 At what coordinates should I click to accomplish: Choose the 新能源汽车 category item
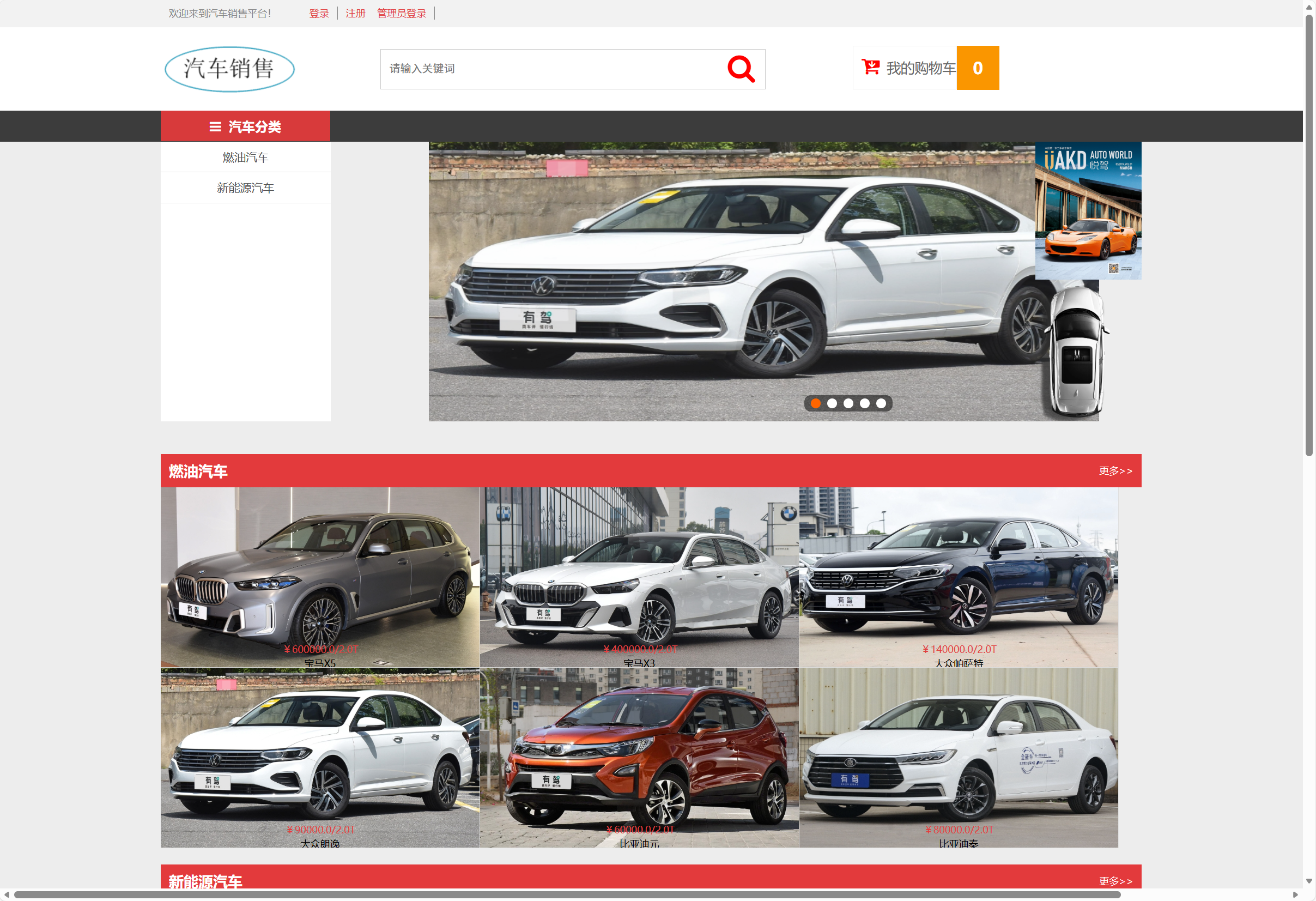click(x=245, y=188)
